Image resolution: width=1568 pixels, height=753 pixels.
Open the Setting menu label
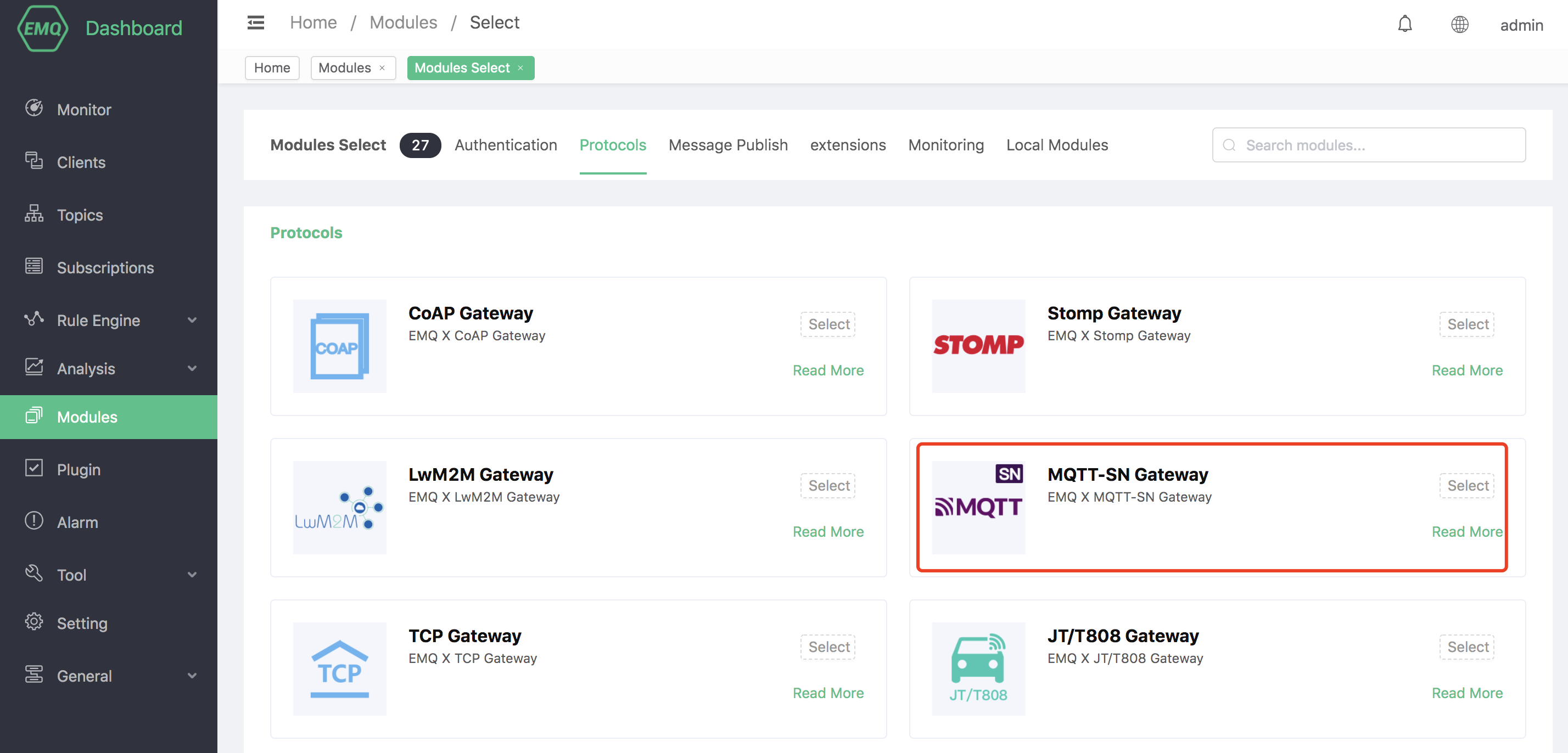[x=82, y=623]
